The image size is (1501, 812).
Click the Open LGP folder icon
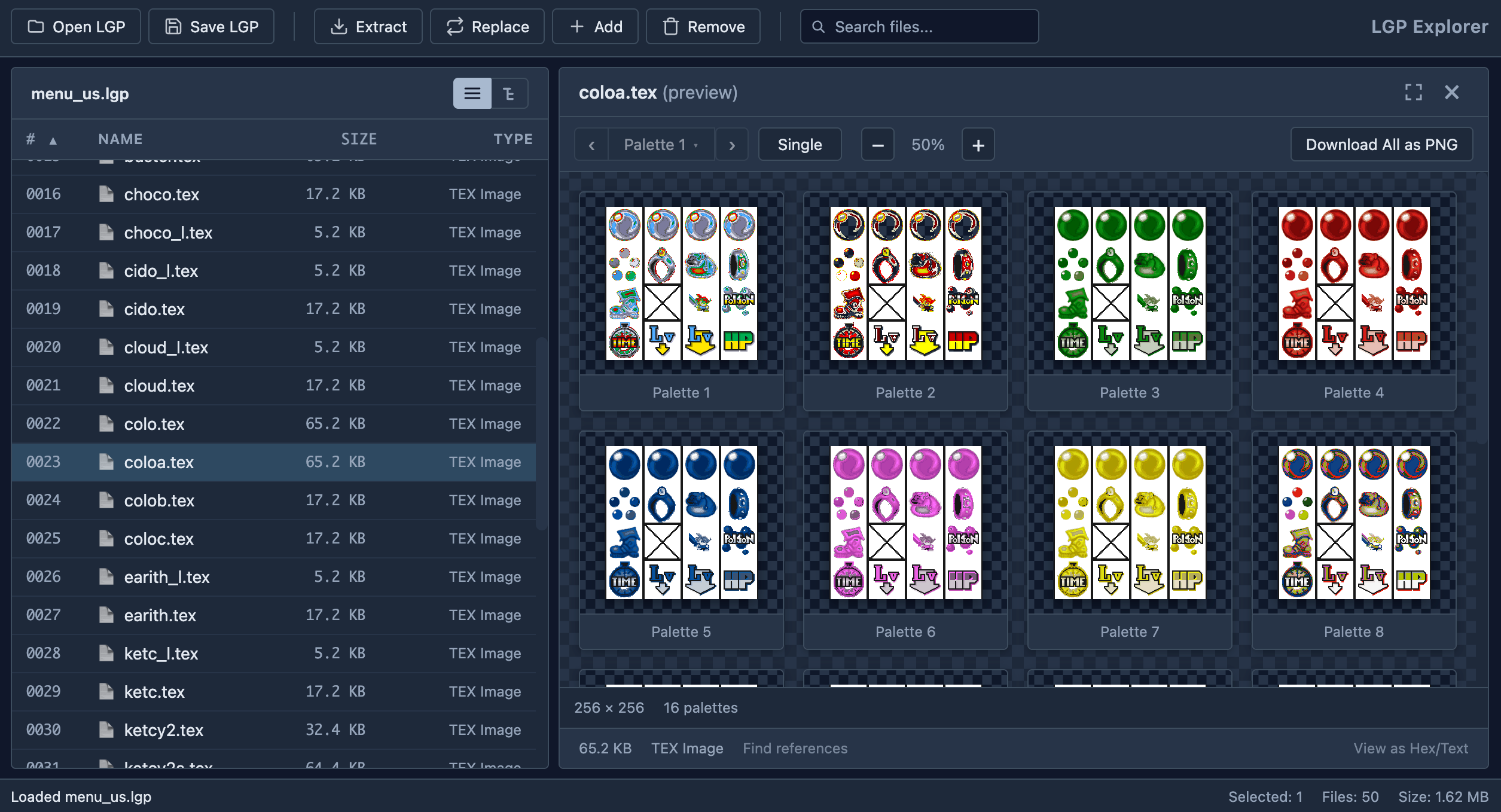[x=36, y=27]
